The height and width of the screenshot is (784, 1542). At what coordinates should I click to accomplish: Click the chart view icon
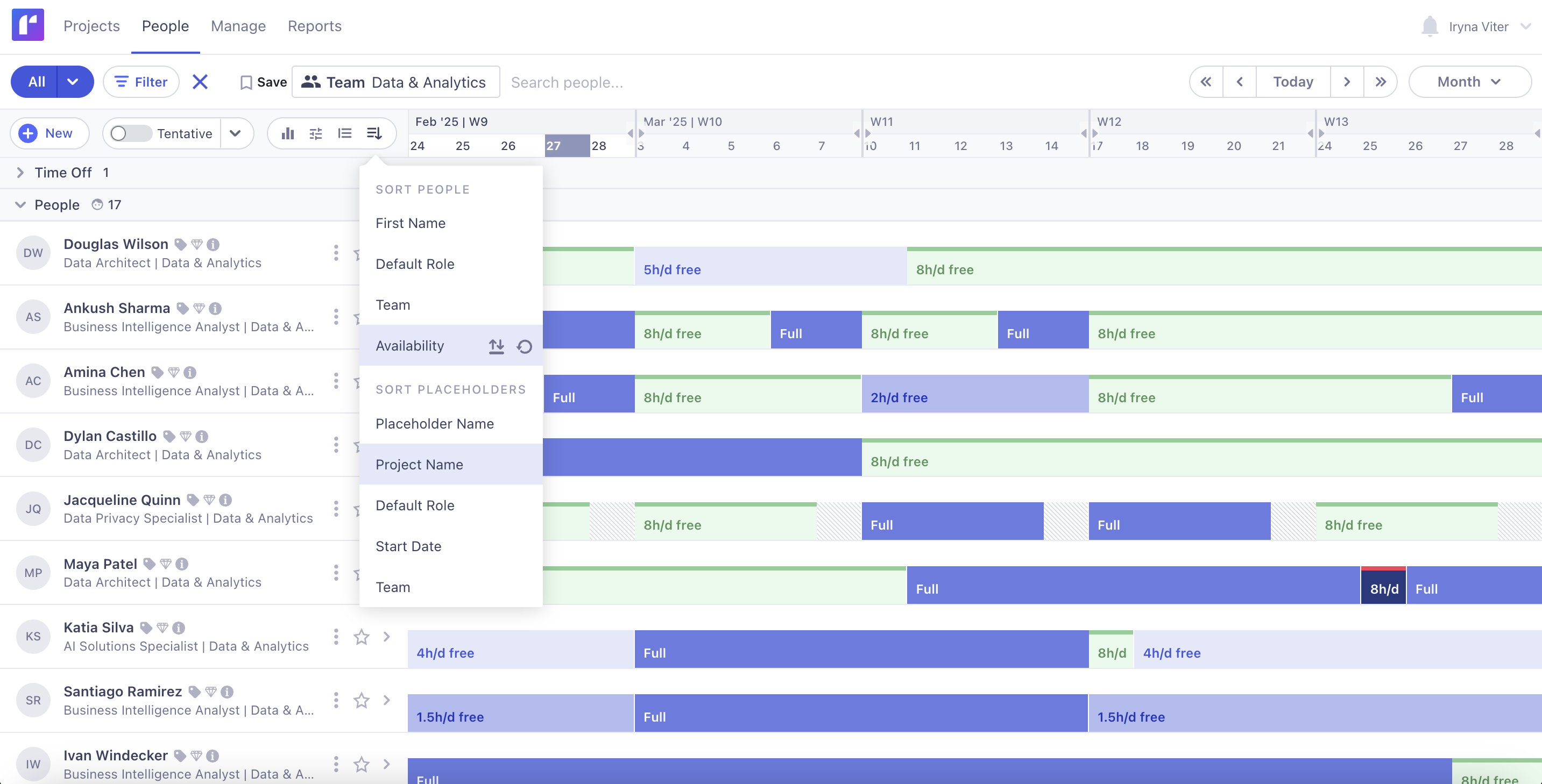[x=288, y=133]
